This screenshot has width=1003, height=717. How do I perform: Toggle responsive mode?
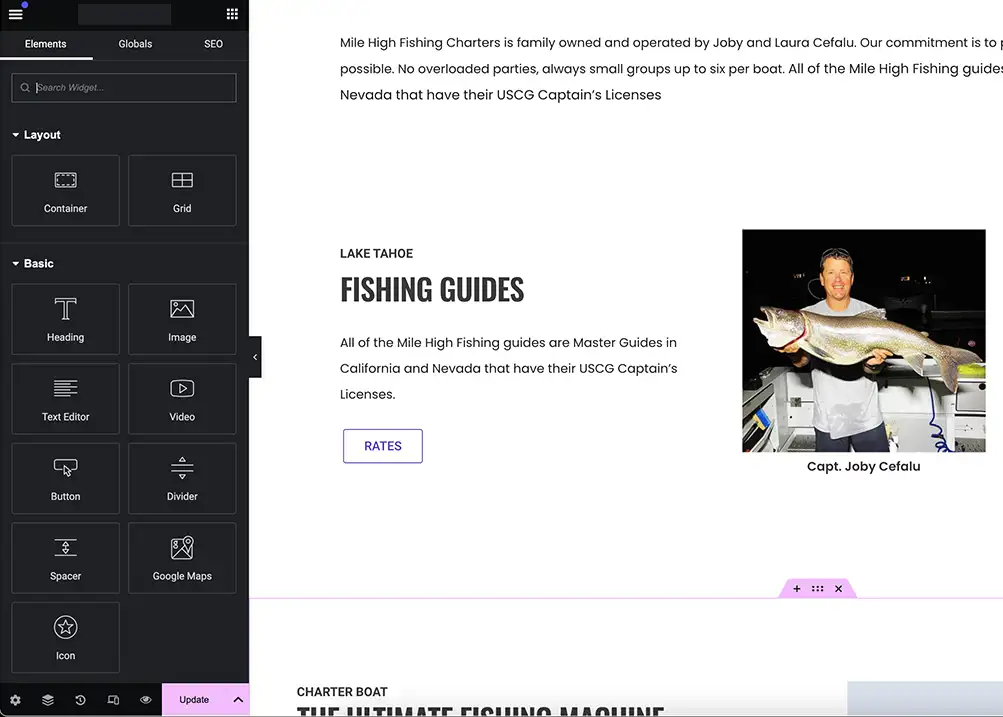click(113, 700)
